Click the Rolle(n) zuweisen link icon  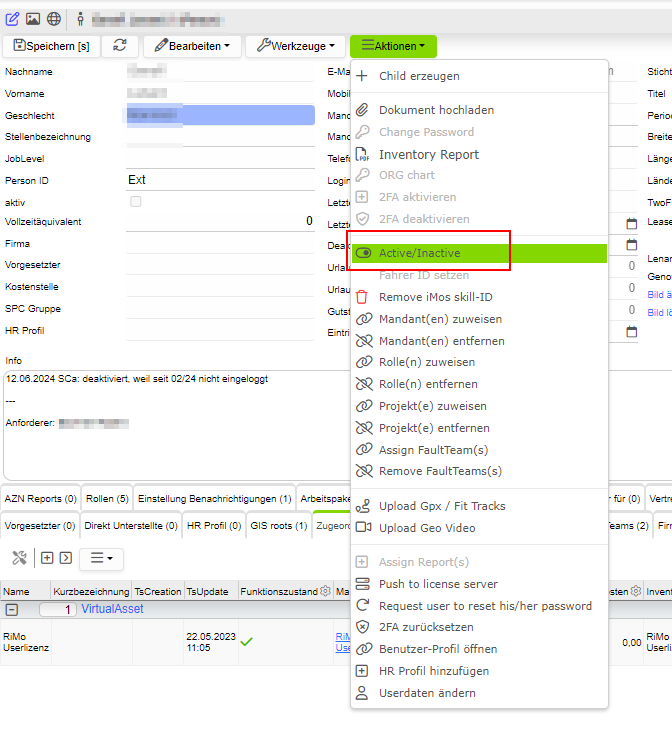364,362
